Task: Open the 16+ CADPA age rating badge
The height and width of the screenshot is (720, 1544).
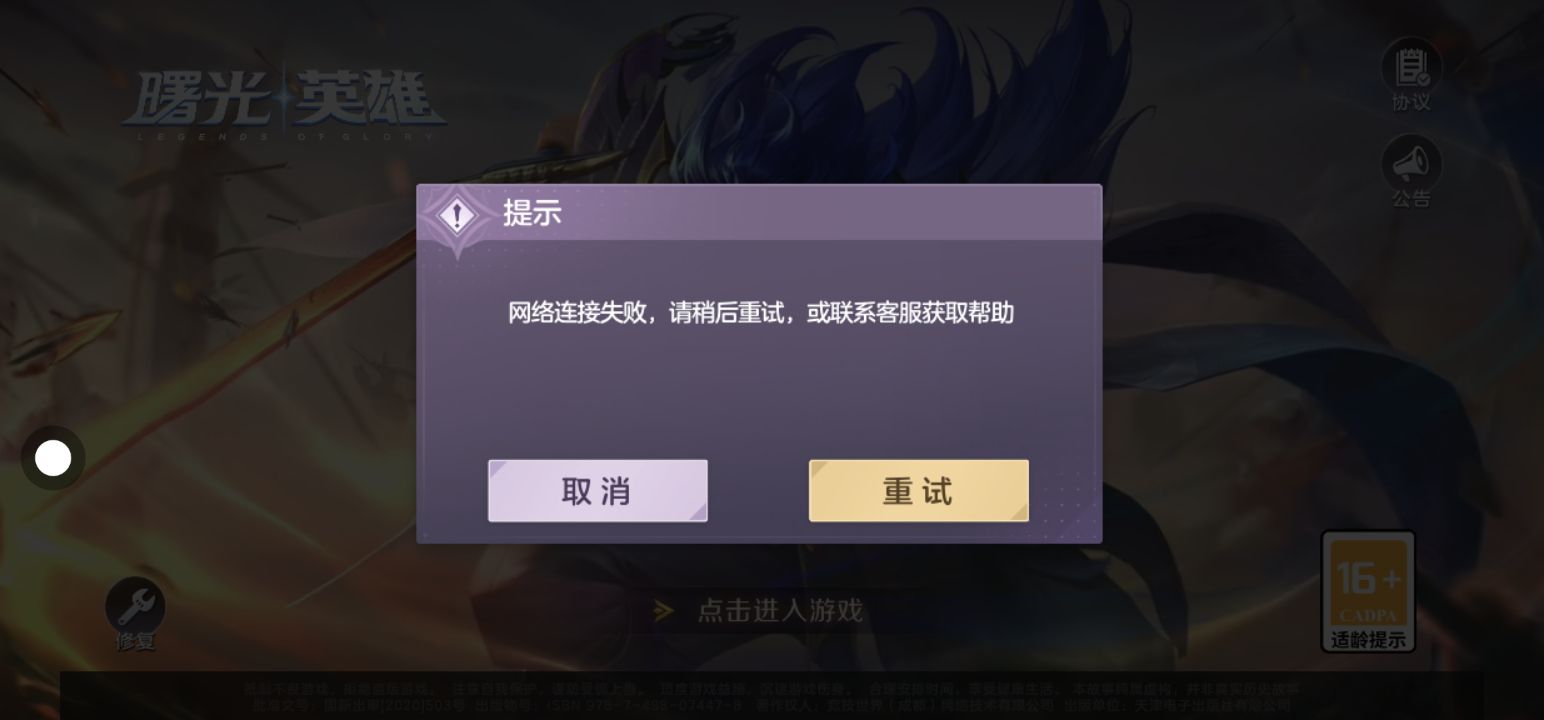Action: (1368, 580)
